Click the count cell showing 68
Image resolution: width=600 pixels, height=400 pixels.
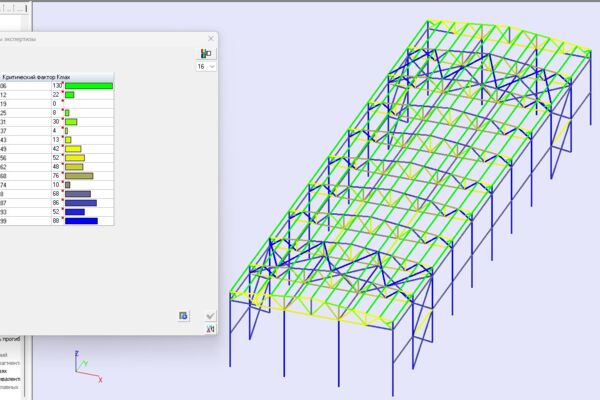tap(58, 194)
